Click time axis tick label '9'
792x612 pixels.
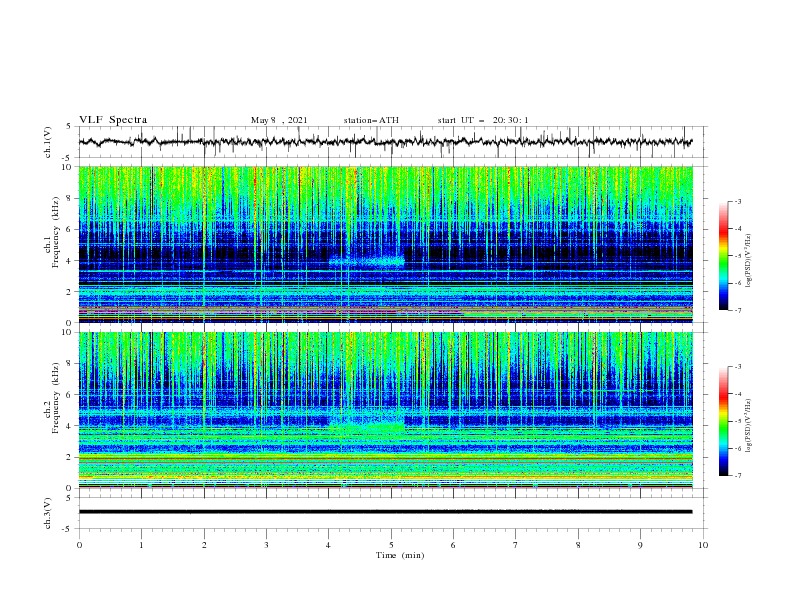coord(640,545)
